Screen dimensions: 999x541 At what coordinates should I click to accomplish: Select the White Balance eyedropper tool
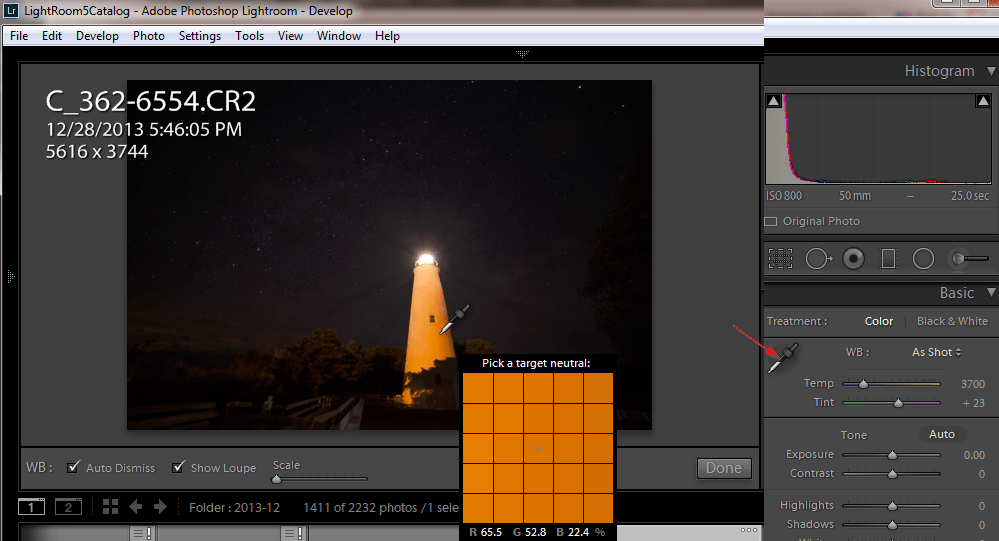click(783, 359)
